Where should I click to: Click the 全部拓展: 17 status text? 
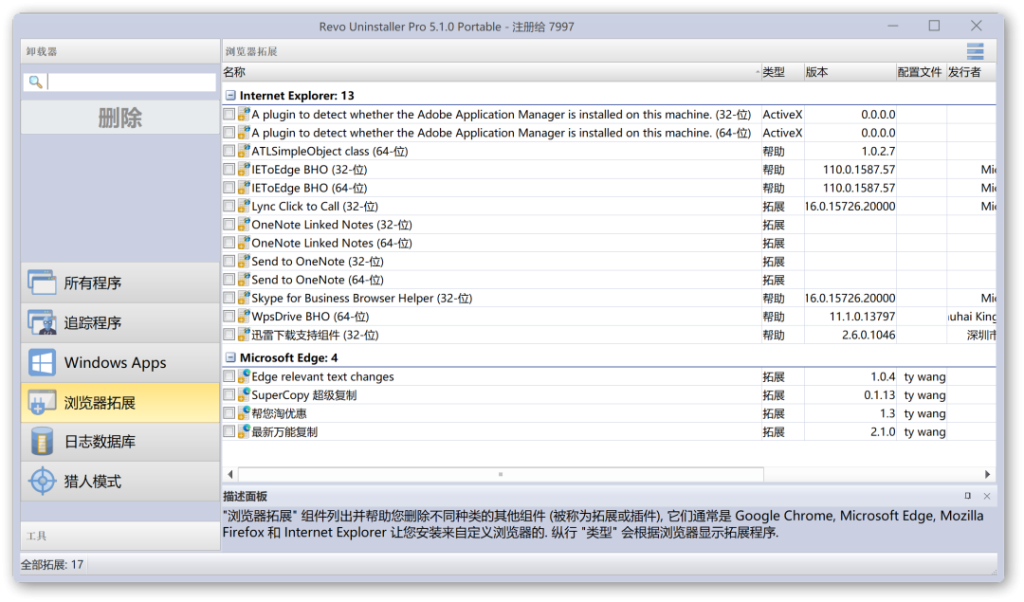tap(52, 564)
